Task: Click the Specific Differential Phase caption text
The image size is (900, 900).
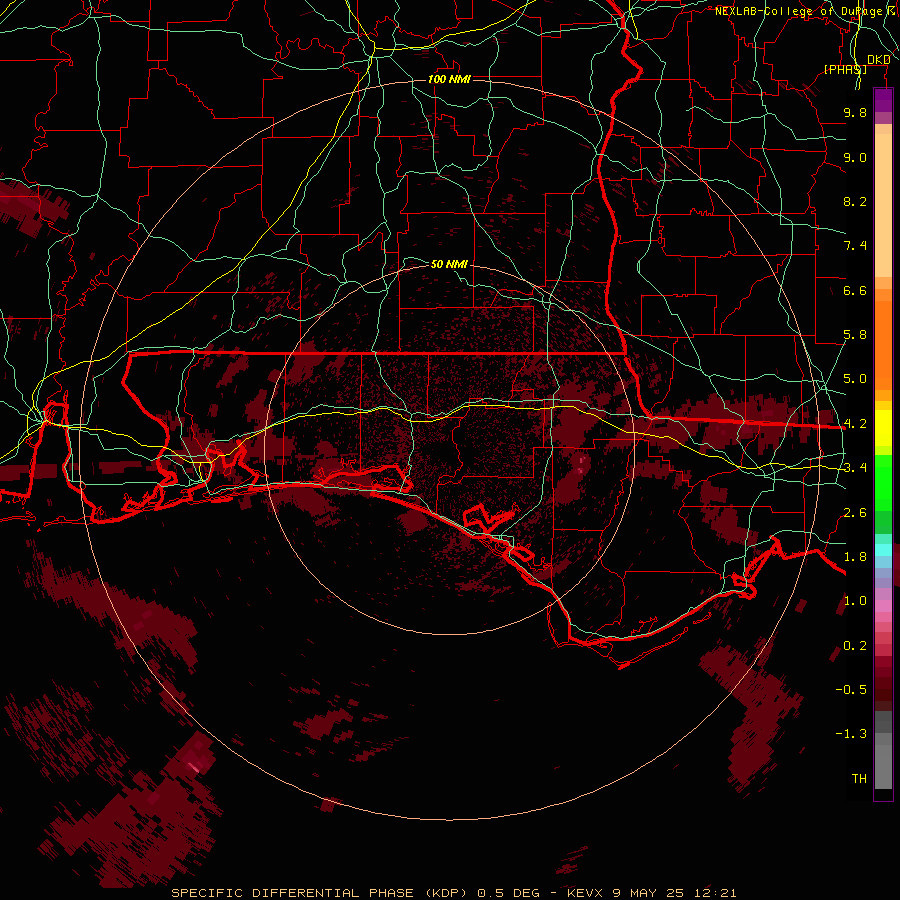Action: 453,893
